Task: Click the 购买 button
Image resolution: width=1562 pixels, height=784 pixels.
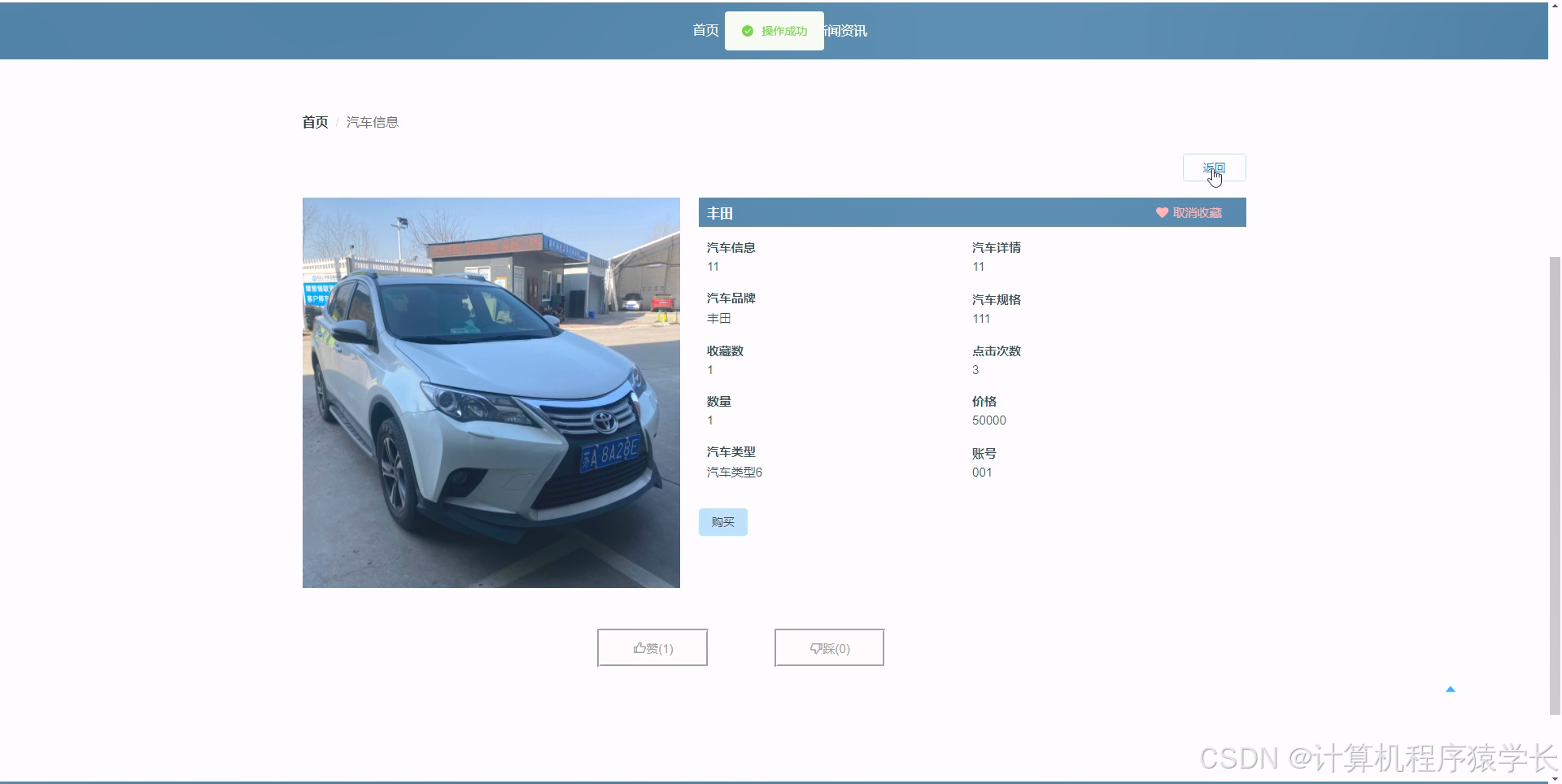Action: [x=722, y=521]
